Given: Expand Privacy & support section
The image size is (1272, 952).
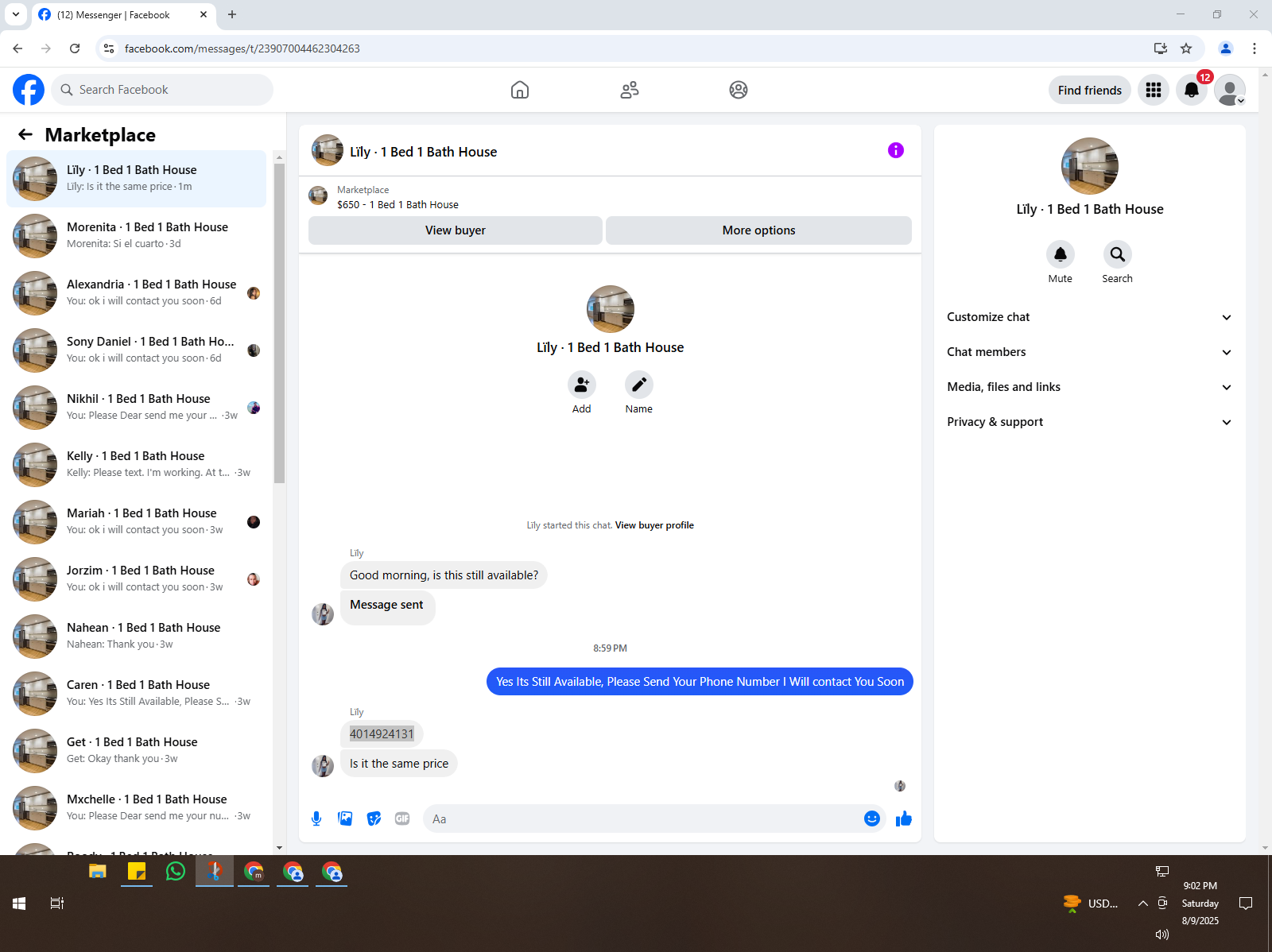Looking at the screenshot, I should coord(1089,422).
